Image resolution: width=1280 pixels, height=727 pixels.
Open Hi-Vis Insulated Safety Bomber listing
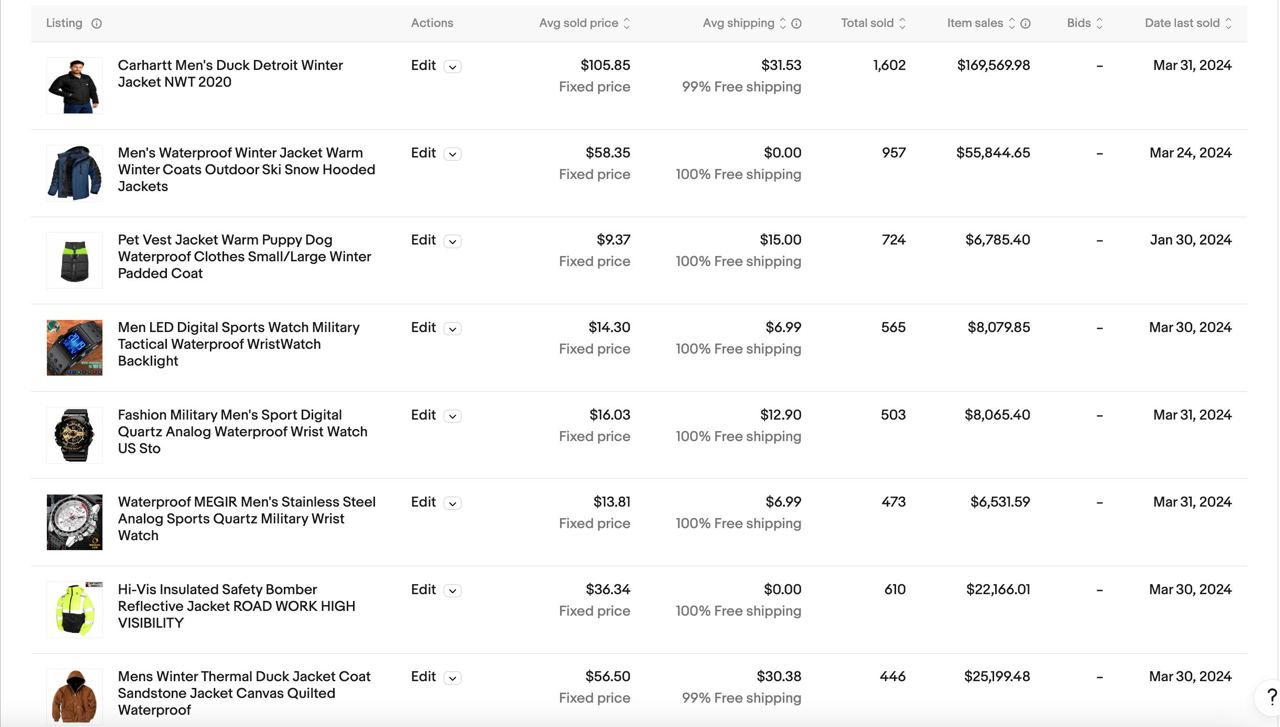tap(236, 606)
